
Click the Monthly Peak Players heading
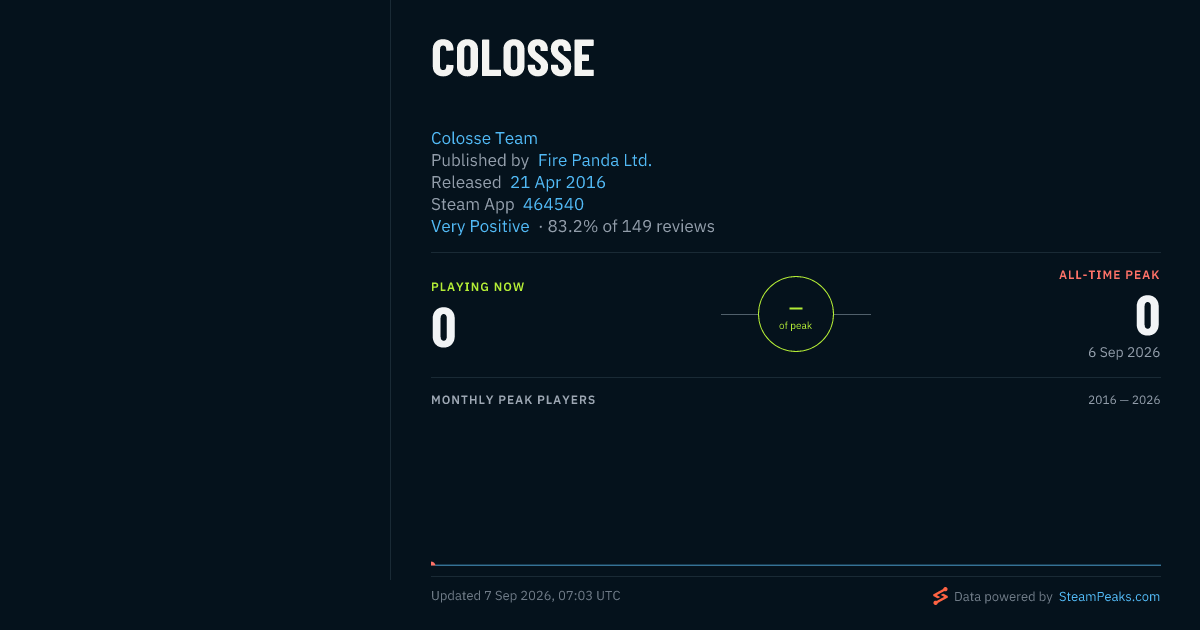[x=513, y=400]
